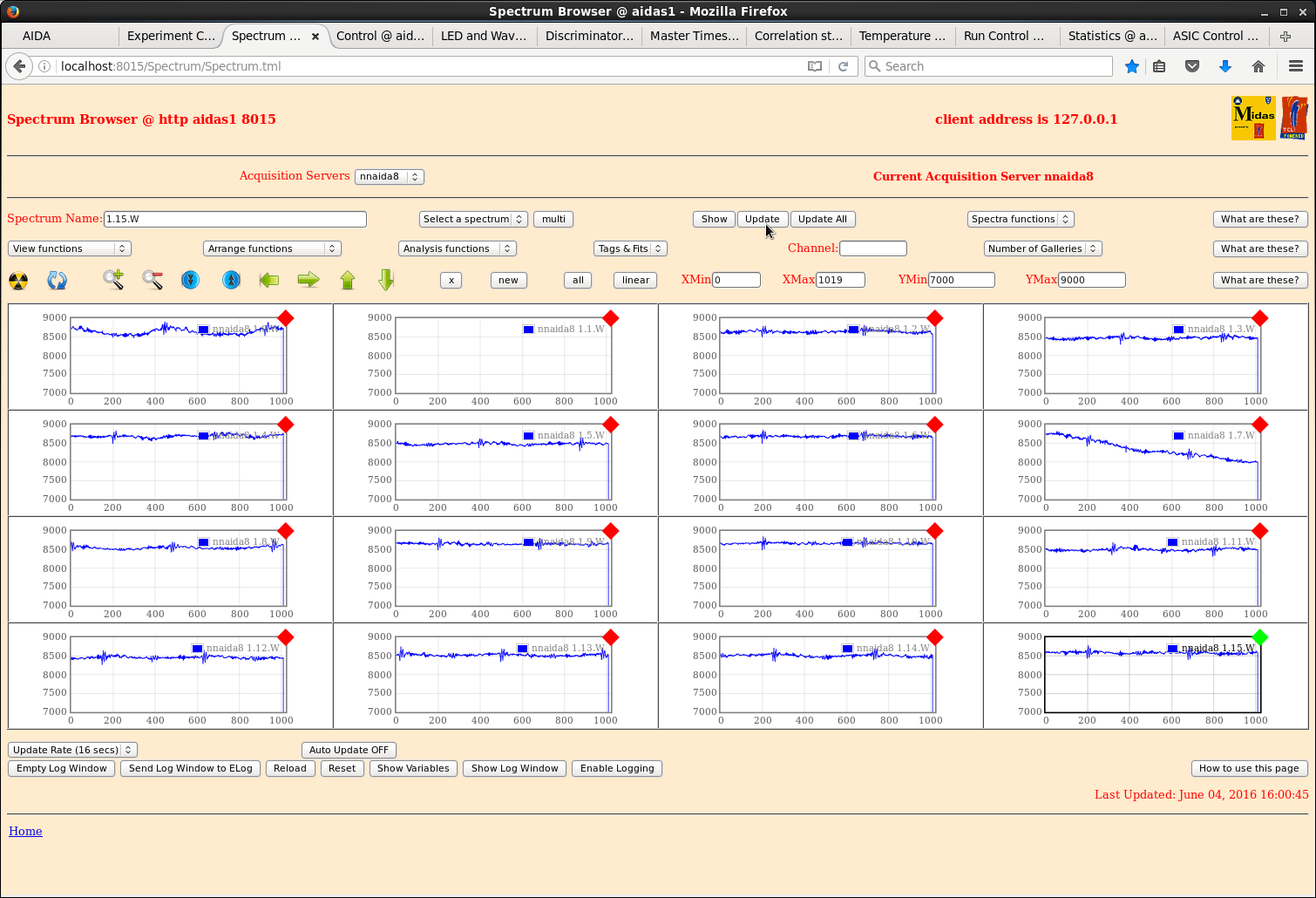Switch to Statistics @ a... tab
The height and width of the screenshot is (898, 1316).
point(1112,36)
